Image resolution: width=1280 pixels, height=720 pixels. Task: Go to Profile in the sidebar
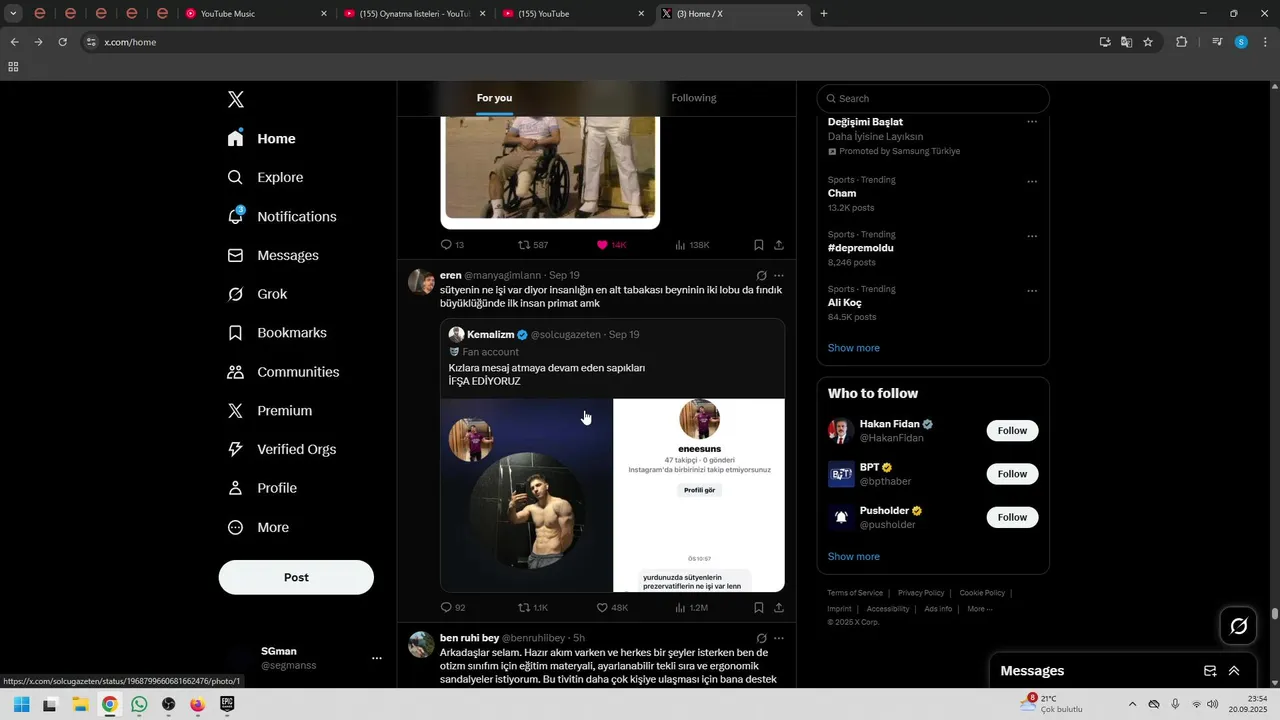tap(262, 488)
